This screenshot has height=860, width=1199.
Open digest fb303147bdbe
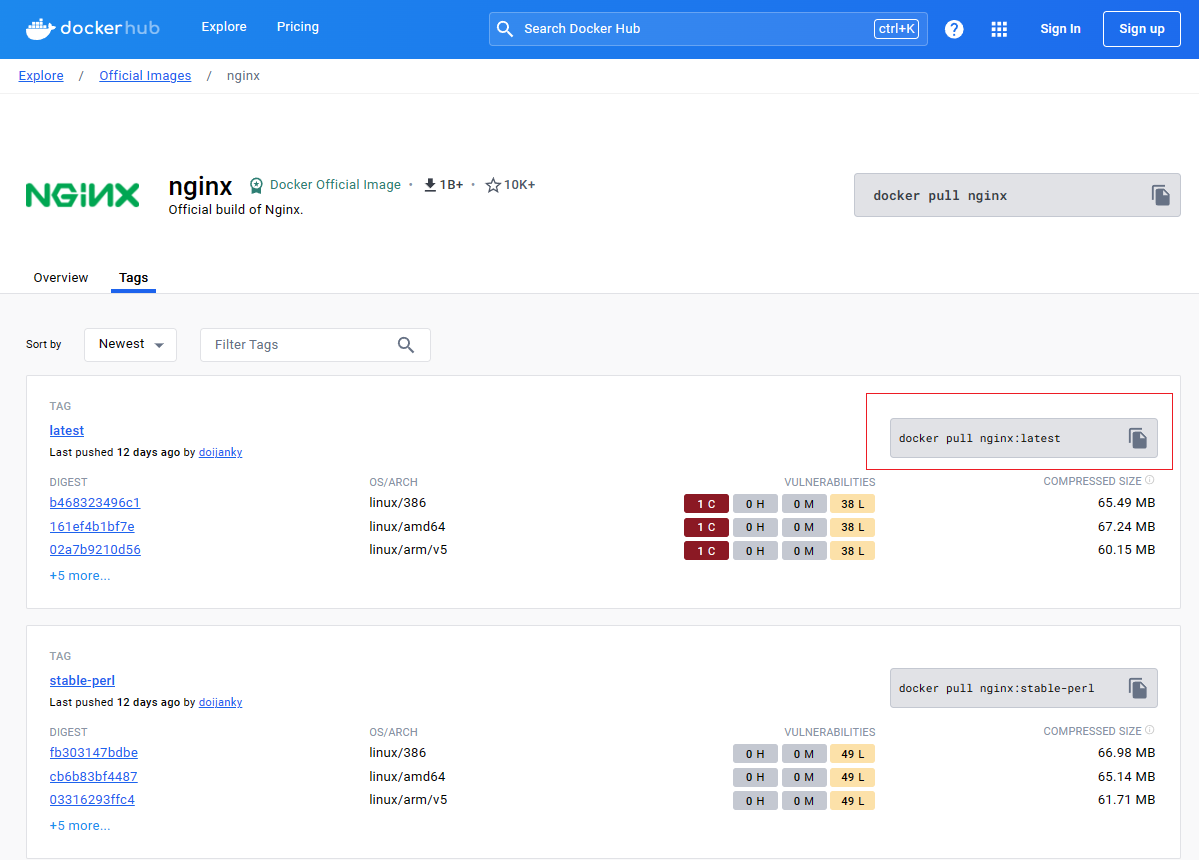coord(93,752)
